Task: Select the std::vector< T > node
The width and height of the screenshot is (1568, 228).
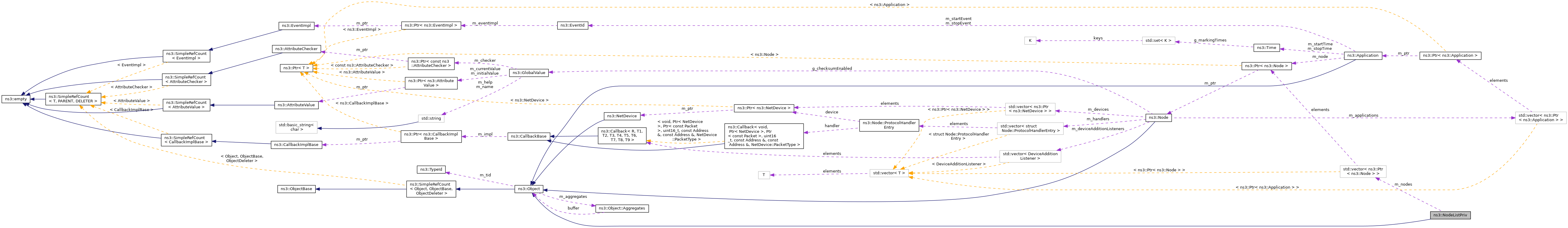Action: click(x=889, y=173)
